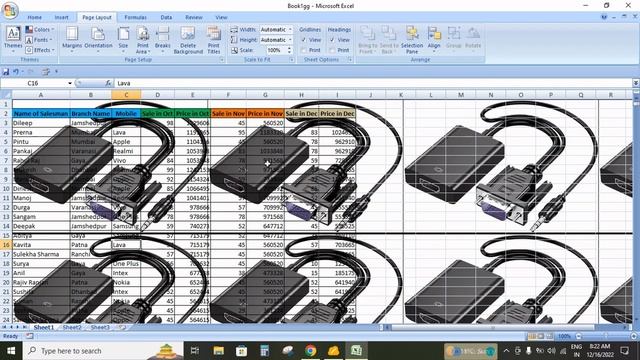Open the Excel Help icon
This screenshot has width=640, height=360.
pyautogui.click(x=604, y=17)
